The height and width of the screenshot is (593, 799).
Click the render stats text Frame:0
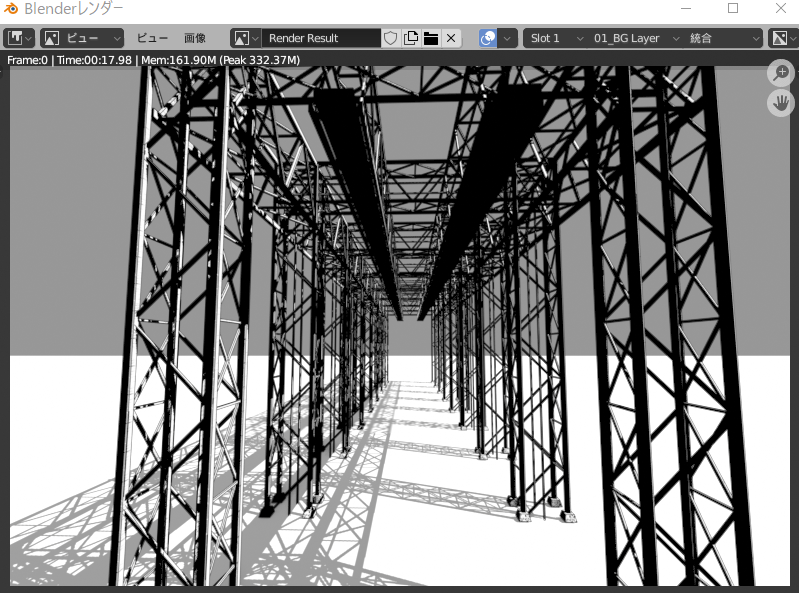coord(28,60)
